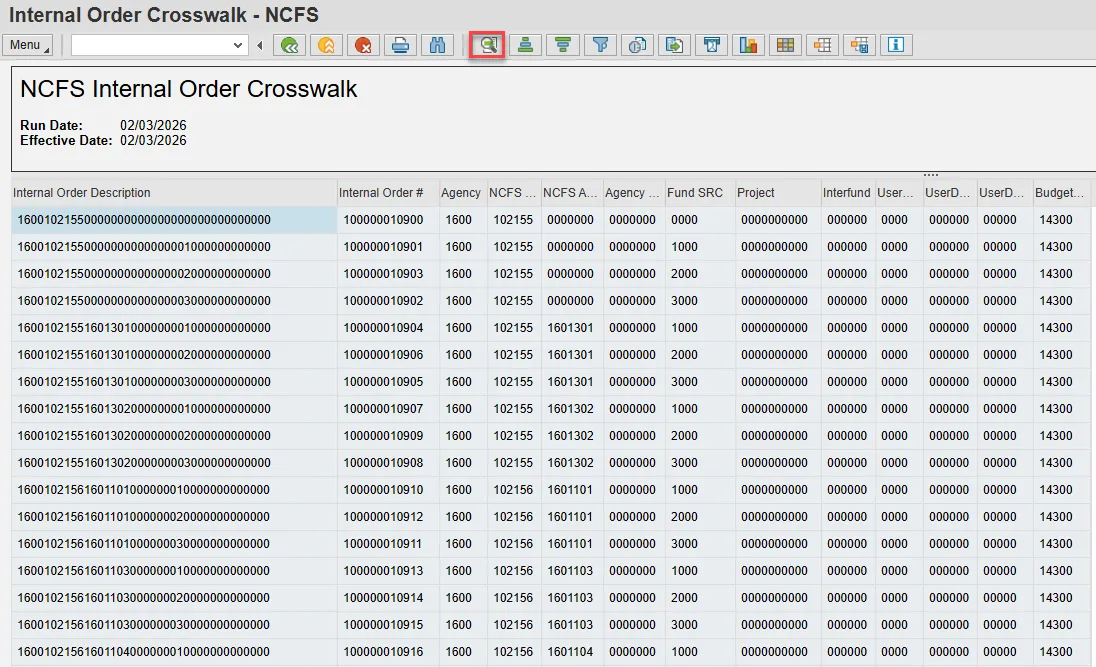Screen dimensions: 1096x667
Task: Open the Menu dropdown button
Action: point(29,45)
